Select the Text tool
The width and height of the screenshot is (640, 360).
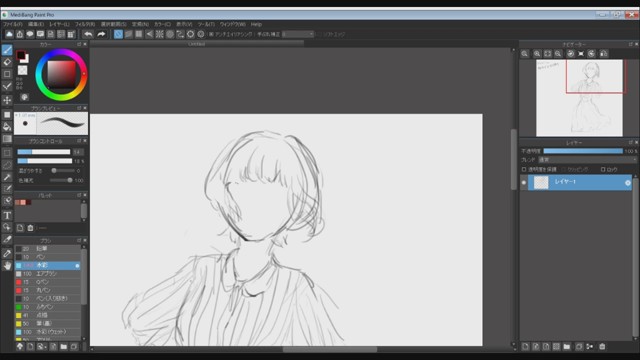tap(7, 215)
